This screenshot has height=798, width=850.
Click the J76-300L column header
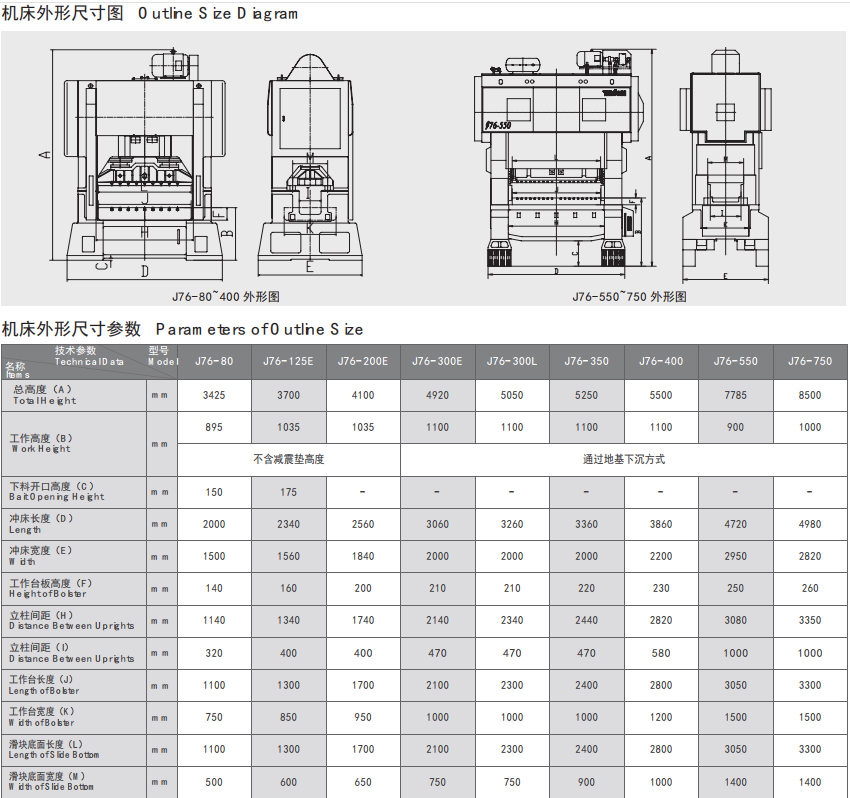[x=512, y=361]
